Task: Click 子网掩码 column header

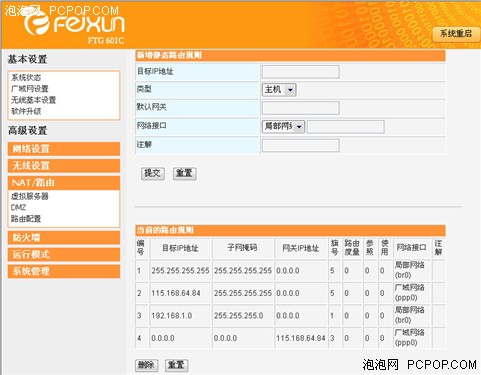Action: click(x=242, y=248)
